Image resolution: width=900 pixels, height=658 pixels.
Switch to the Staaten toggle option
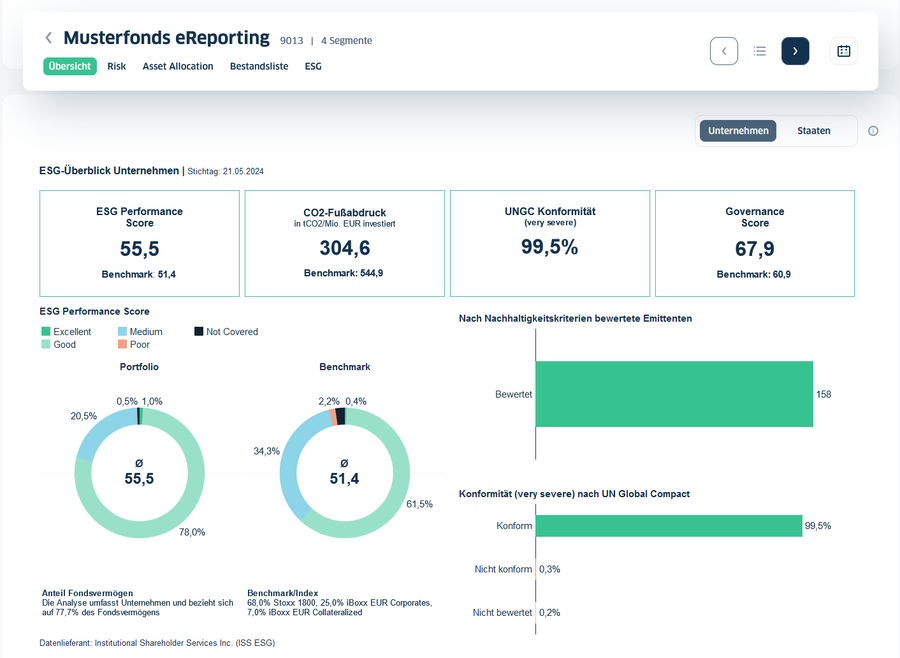pyautogui.click(x=814, y=131)
